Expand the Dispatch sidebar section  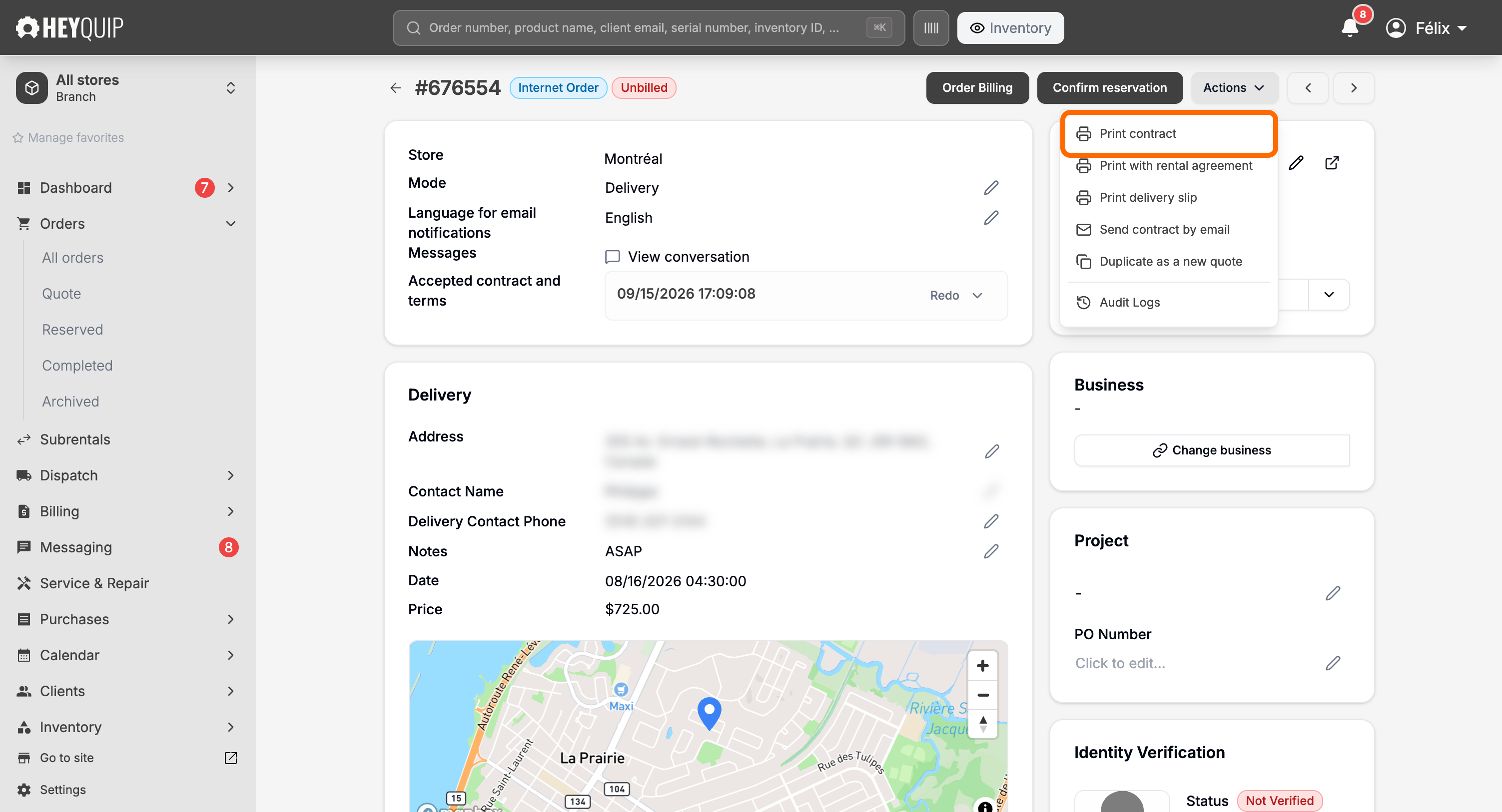231,475
